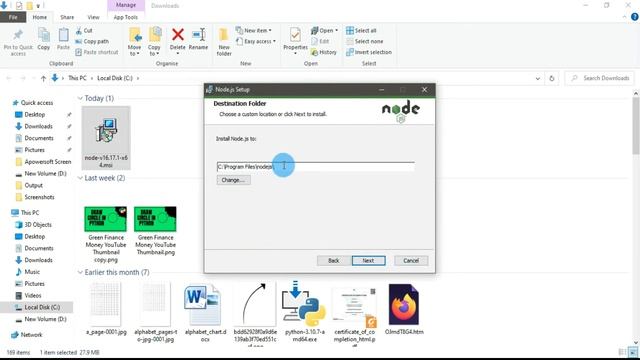Screen dimensions: 640x360
Task: Open the New item dropdown
Action: (x=253, y=31)
